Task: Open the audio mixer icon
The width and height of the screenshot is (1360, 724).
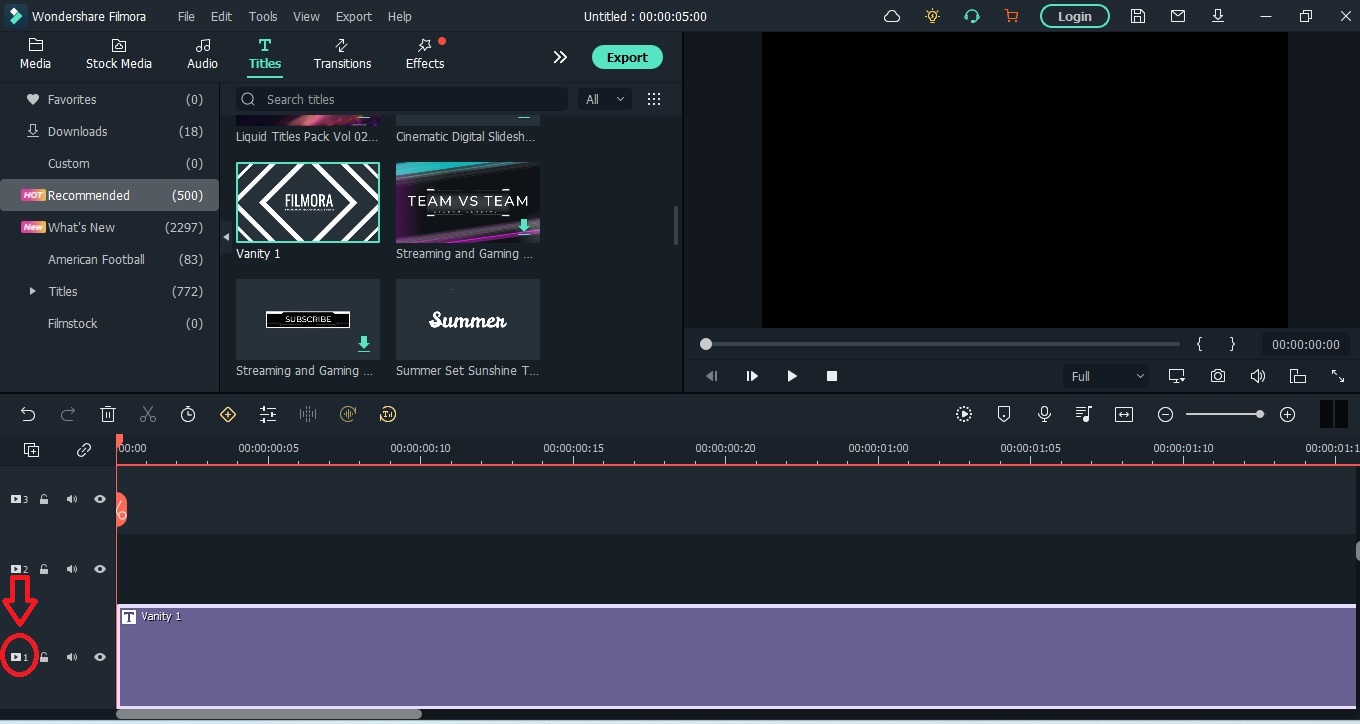Action: click(1084, 414)
